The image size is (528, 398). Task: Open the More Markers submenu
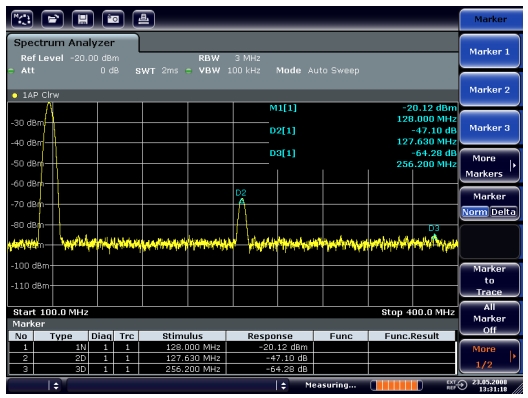click(x=489, y=166)
